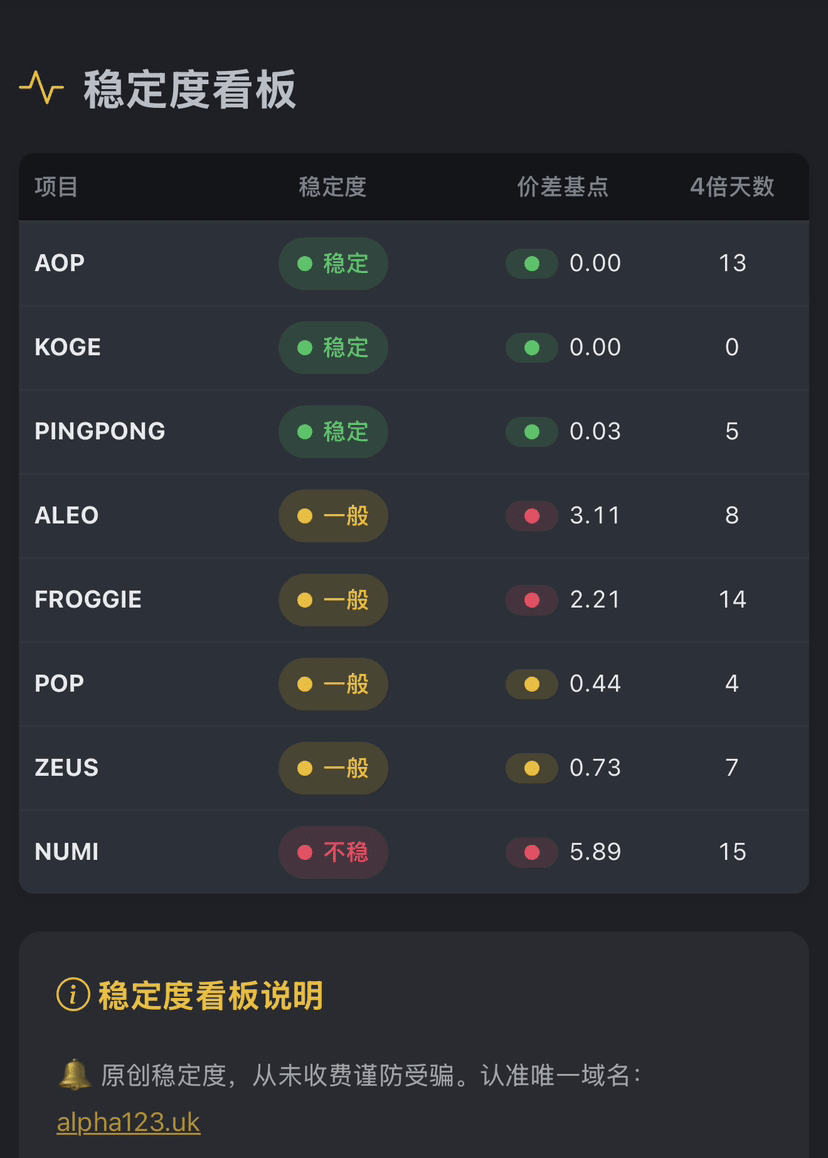Screen dimensions: 828x1158
Task: Click FROGGIE's yellow 一般 status badge
Action: click(333, 600)
